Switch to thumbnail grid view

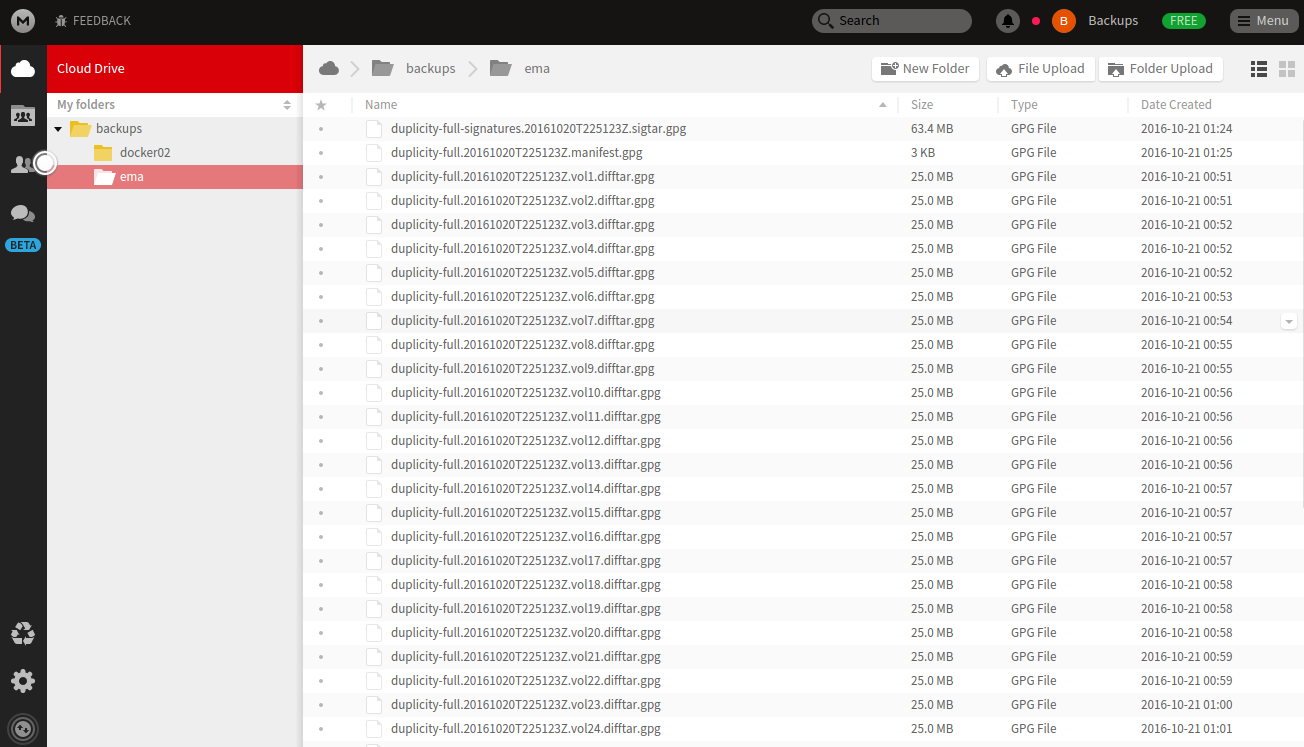coord(1286,69)
